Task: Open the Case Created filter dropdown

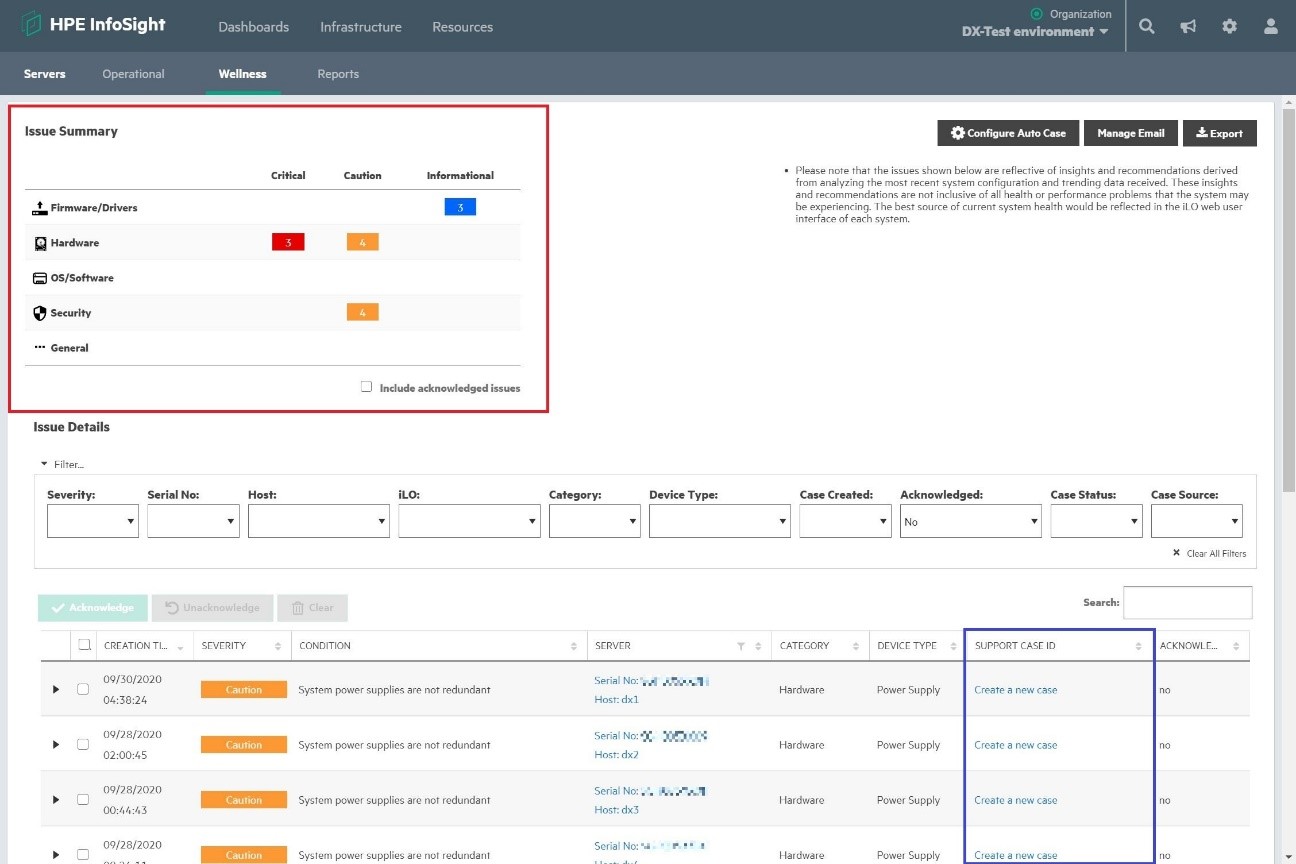Action: click(x=845, y=521)
